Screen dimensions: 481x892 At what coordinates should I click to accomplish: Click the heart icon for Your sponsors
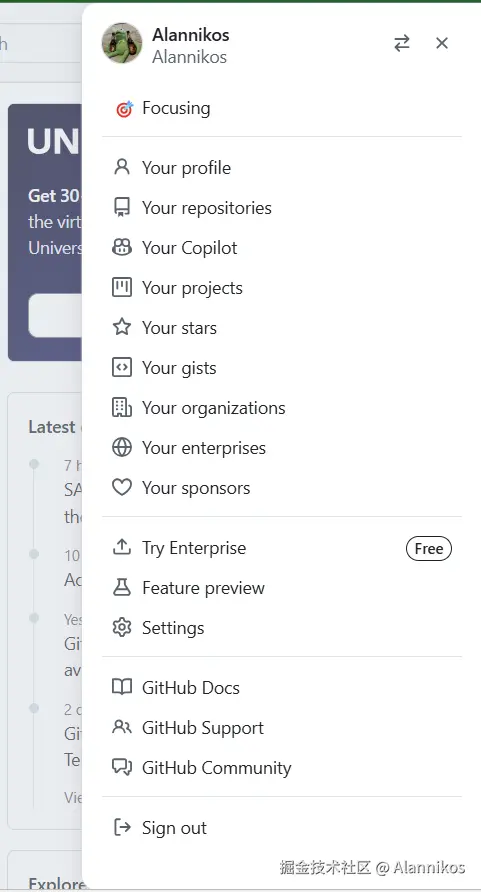tap(122, 488)
